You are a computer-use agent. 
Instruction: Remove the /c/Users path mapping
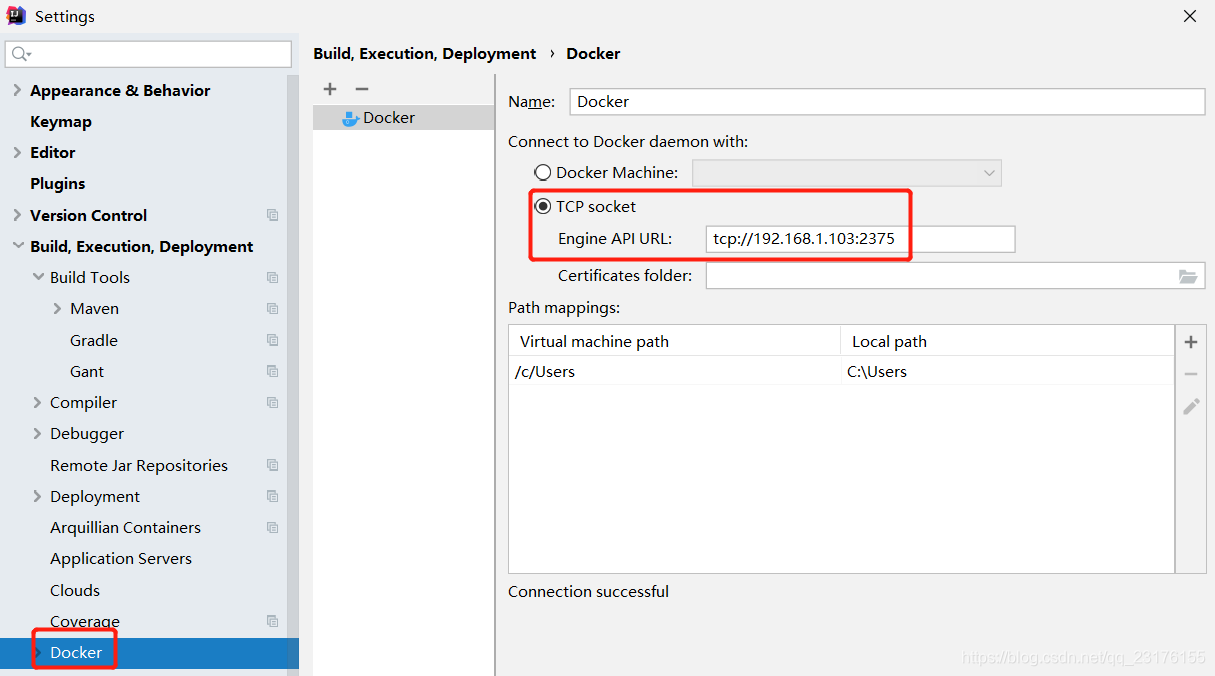(1190, 374)
